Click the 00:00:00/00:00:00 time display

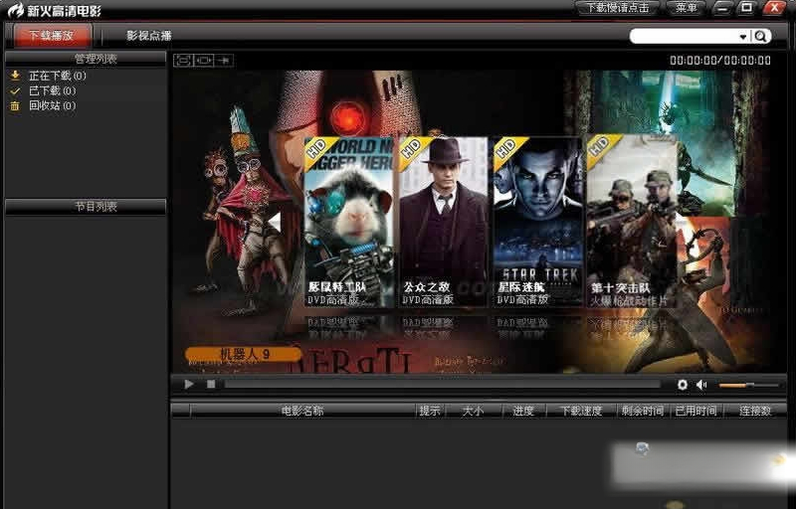[x=720, y=60]
